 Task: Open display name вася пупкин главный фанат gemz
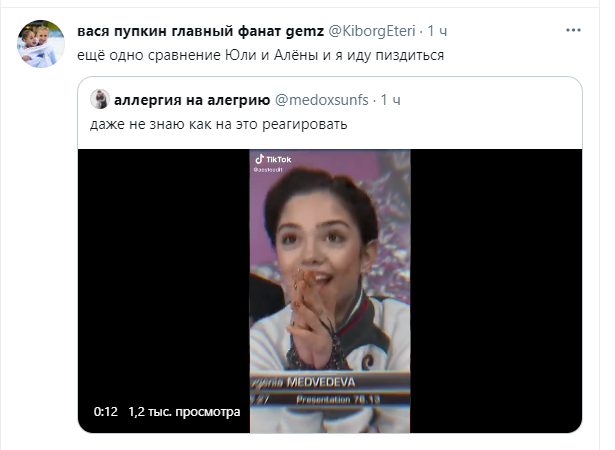coord(200,31)
